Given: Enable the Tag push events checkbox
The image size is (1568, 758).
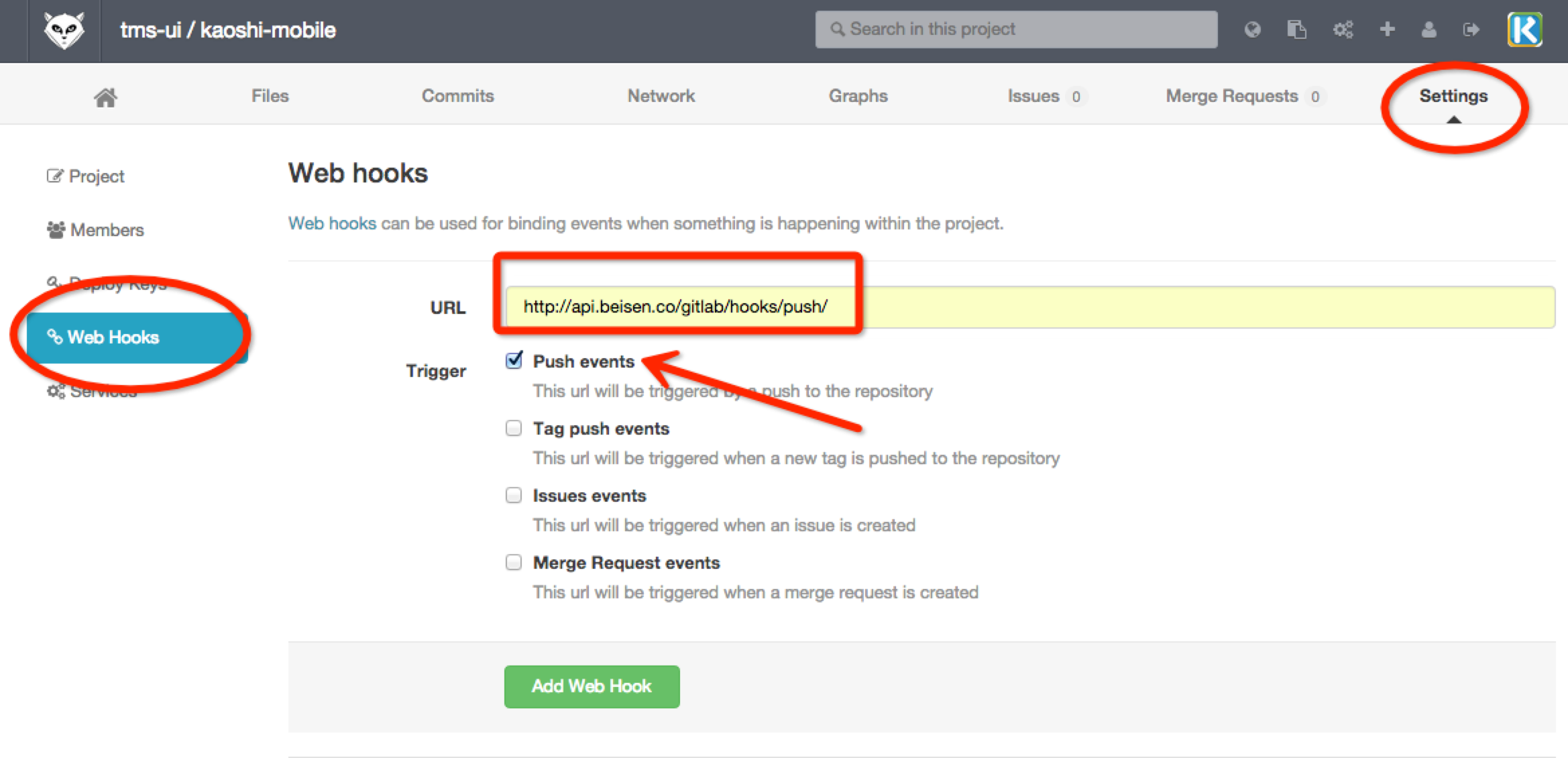Looking at the screenshot, I should (x=514, y=428).
